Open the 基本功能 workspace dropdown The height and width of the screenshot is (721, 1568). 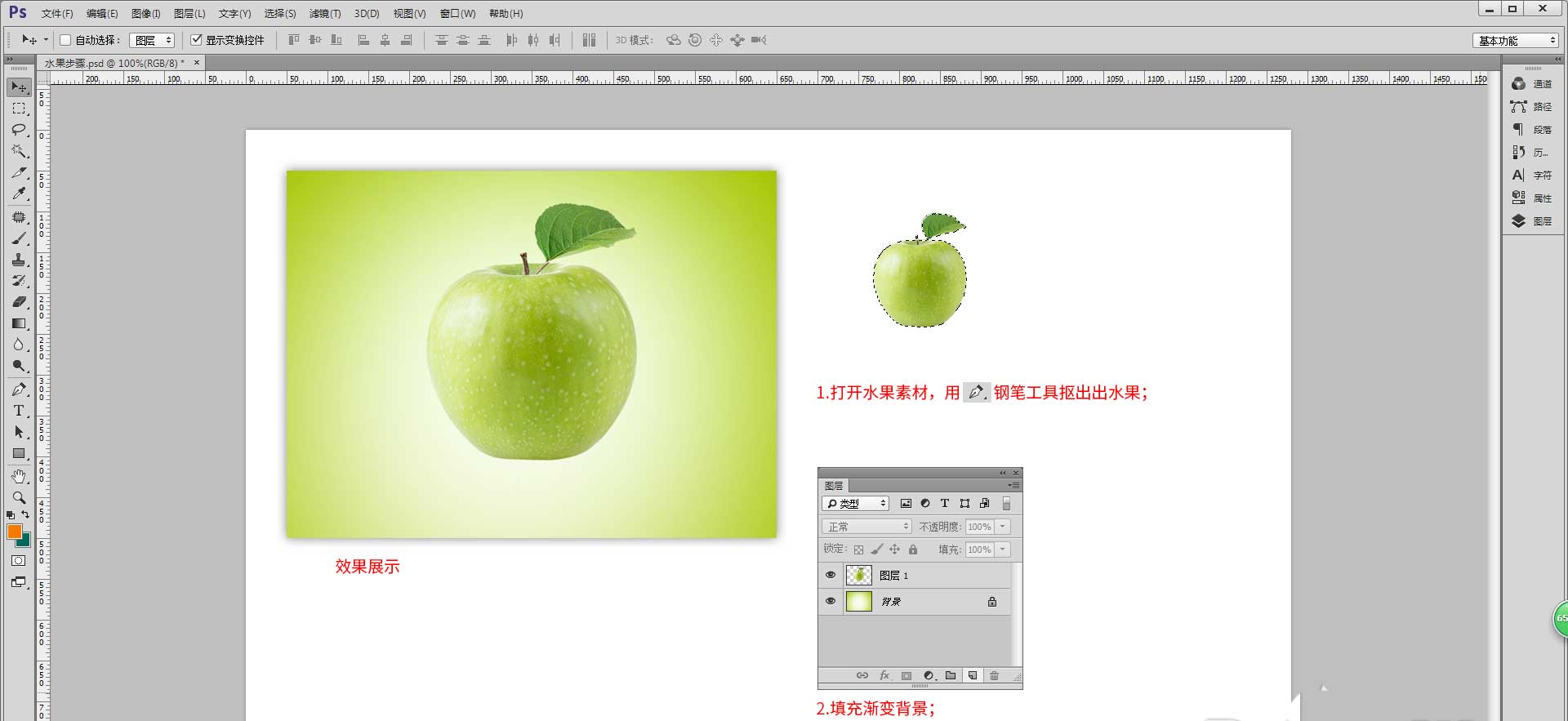(1516, 40)
